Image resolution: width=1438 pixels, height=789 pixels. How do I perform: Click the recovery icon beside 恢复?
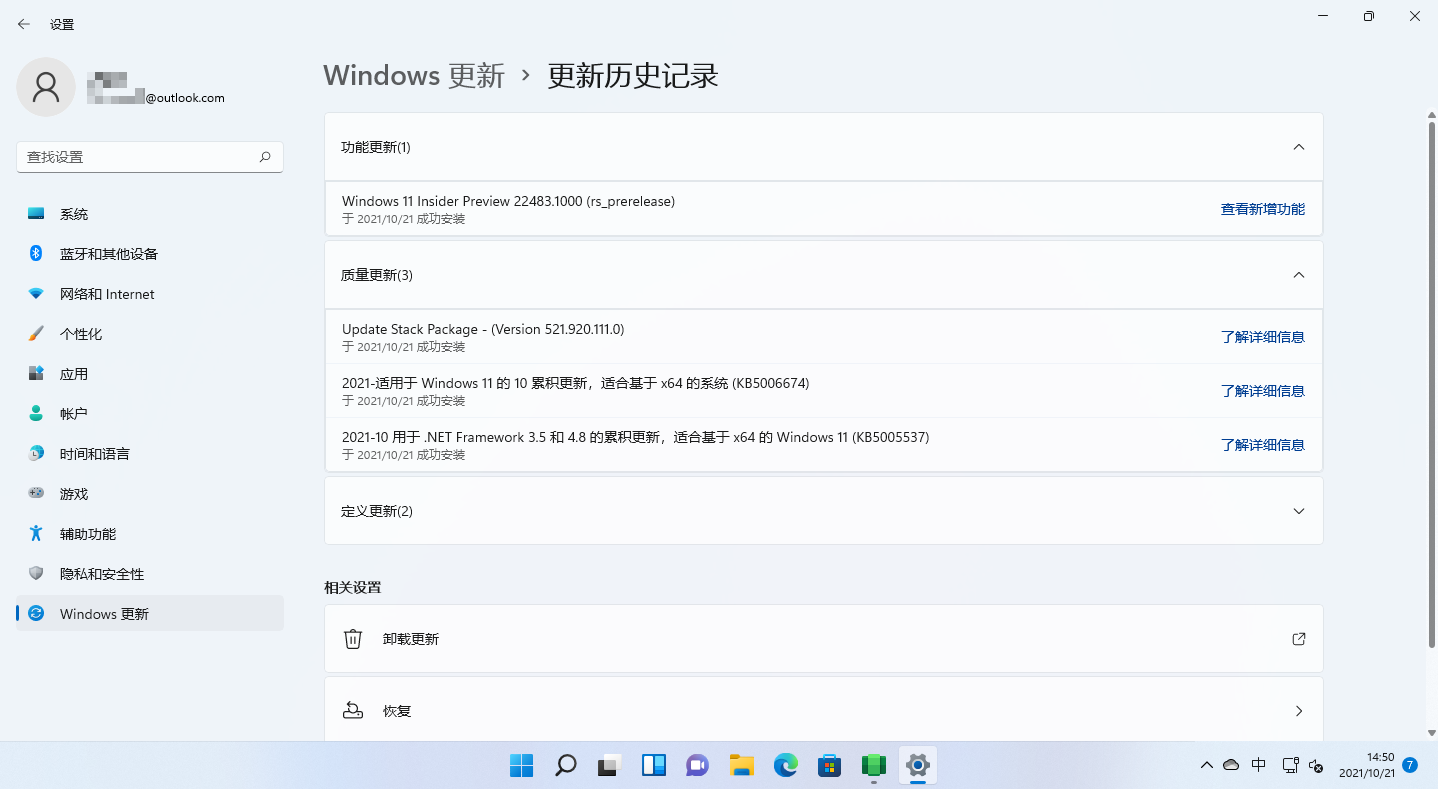click(x=353, y=711)
